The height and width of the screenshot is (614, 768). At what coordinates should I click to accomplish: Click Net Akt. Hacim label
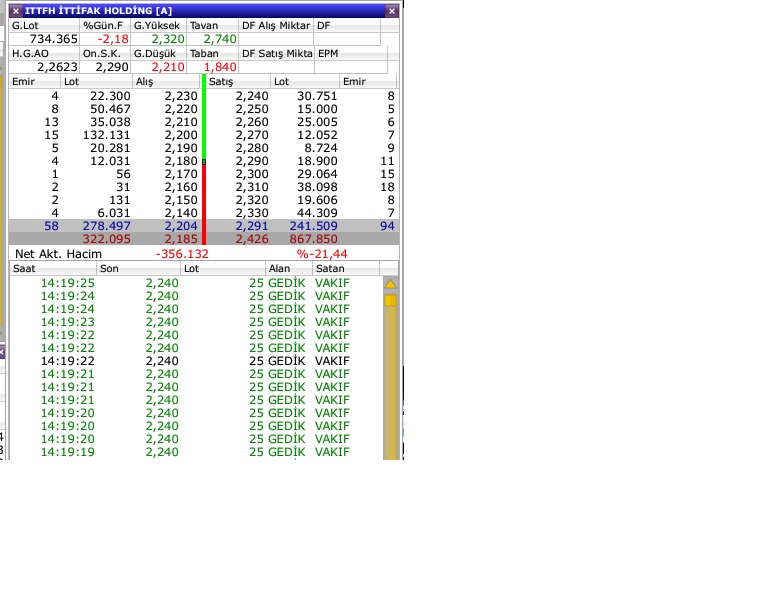point(58,254)
